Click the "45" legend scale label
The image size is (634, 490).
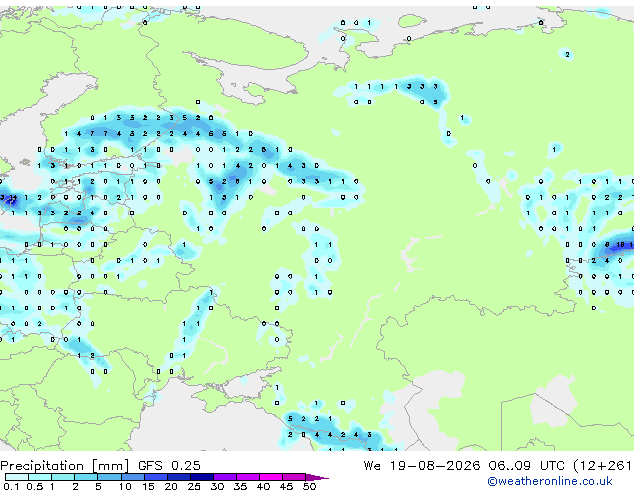point(286,486)
